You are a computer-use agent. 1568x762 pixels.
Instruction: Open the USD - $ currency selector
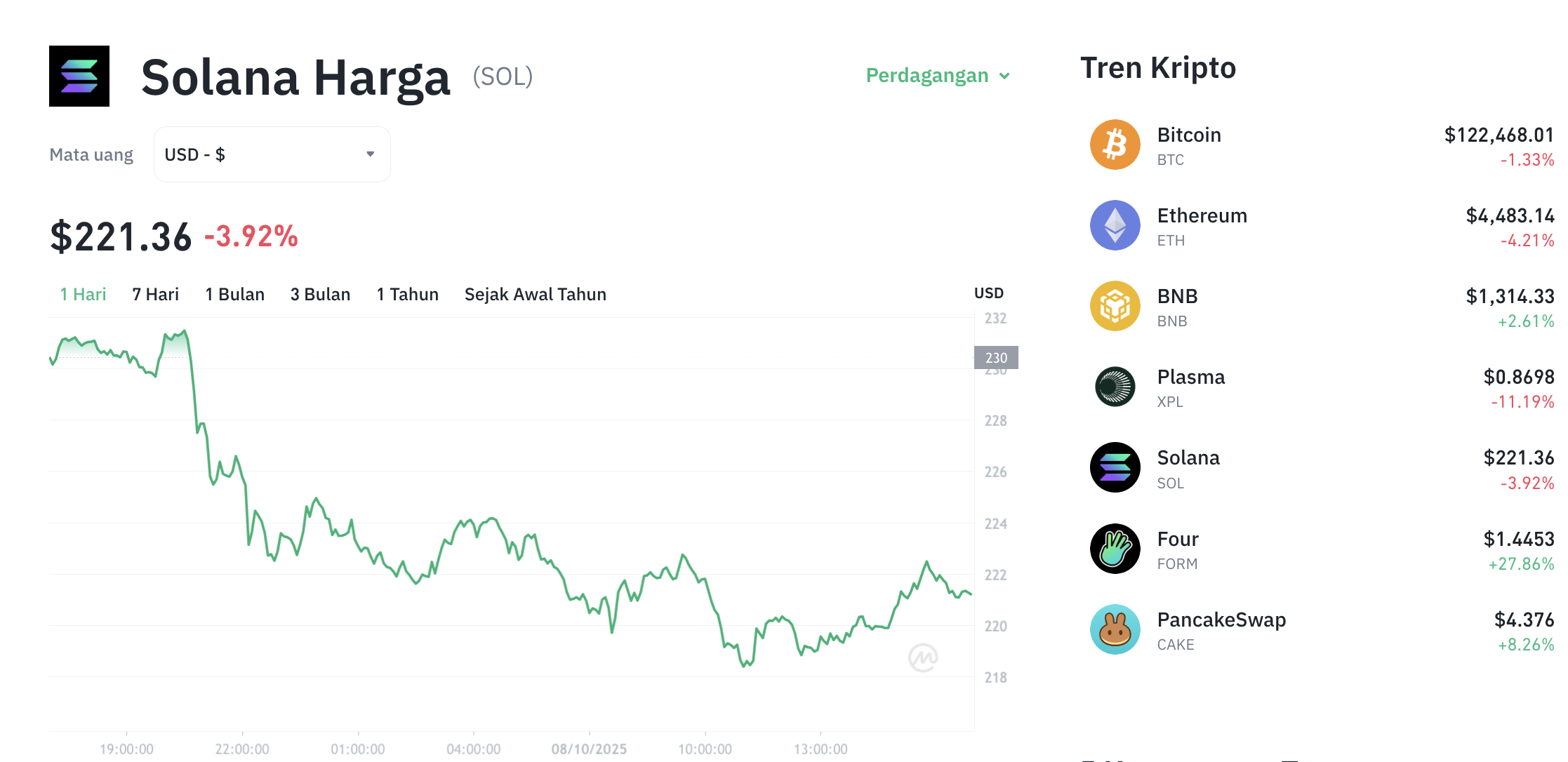(272, 154)
